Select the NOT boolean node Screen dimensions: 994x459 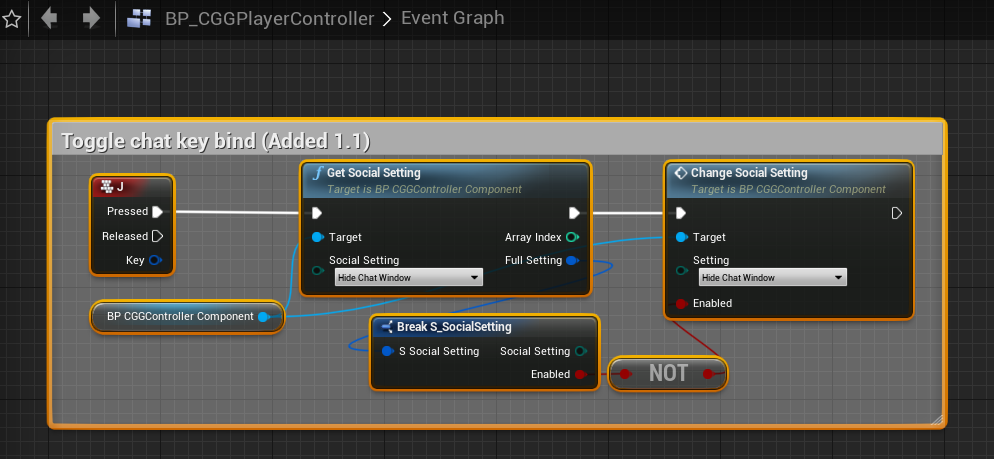[x=668, y=373]
